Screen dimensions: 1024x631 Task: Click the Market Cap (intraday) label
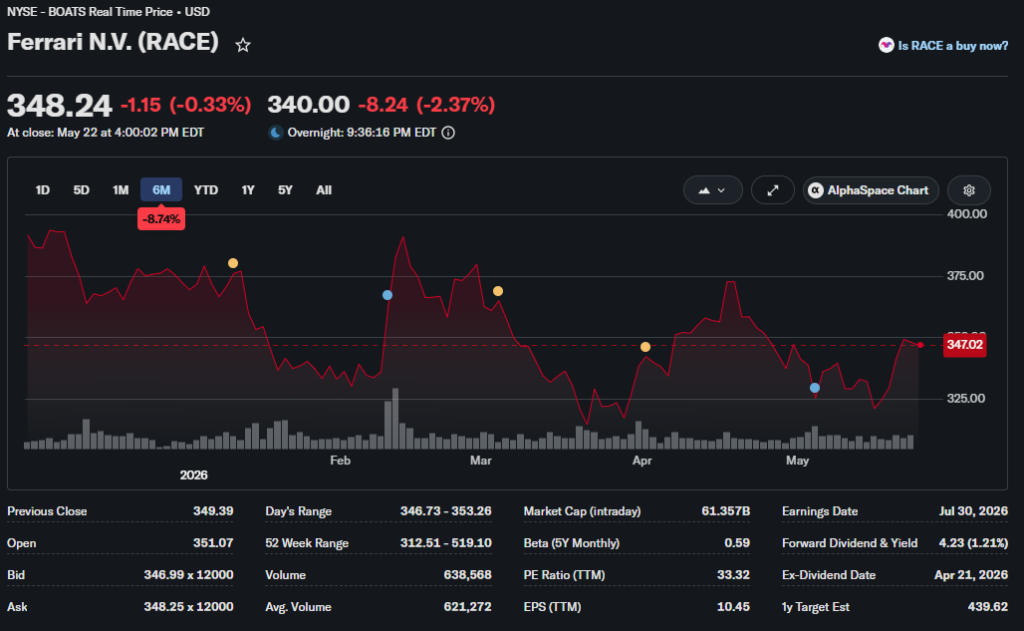pyautogui.click(x=582, y=511)
